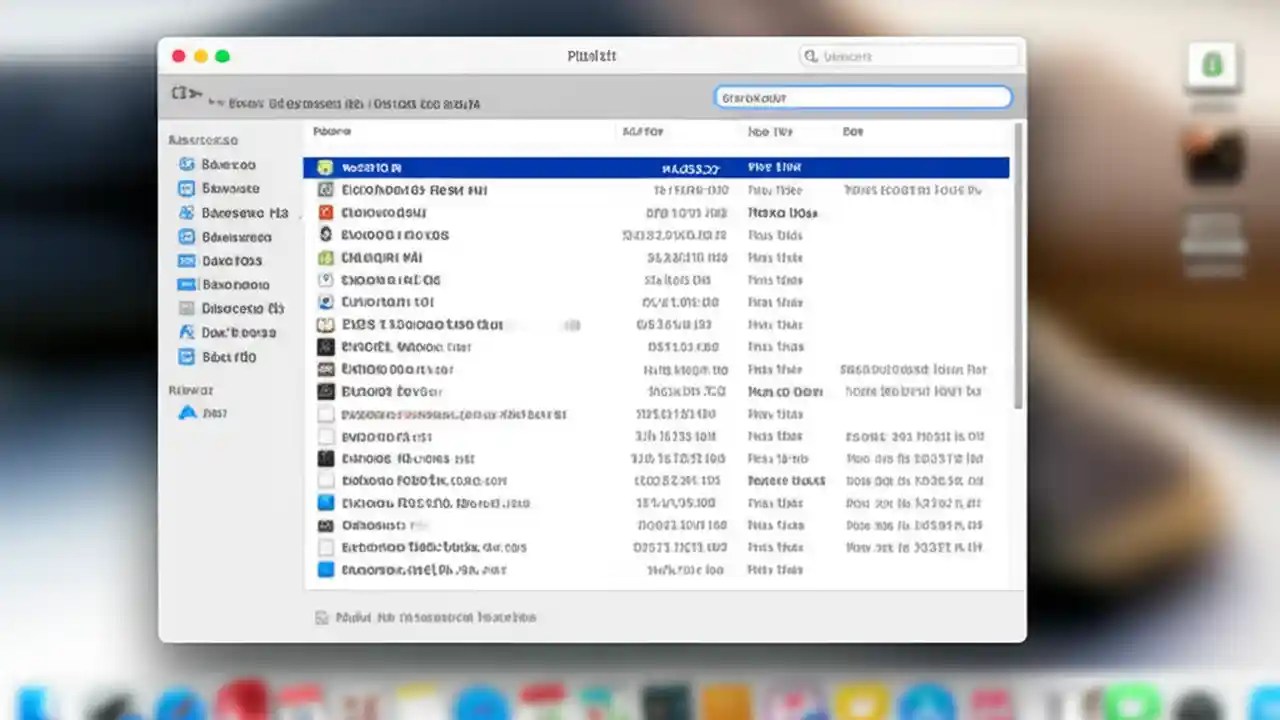Click the magnifying glass search icon

[812, 56]
